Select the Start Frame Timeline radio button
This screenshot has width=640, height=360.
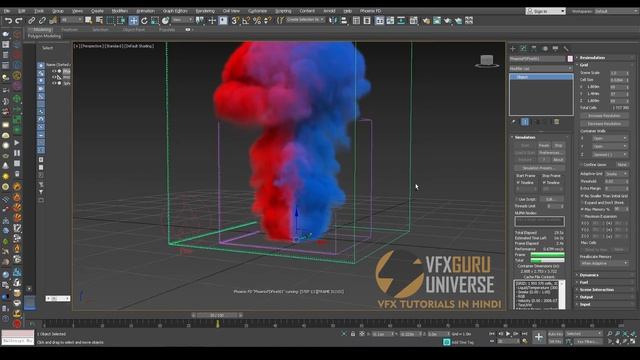pos(518,182)
